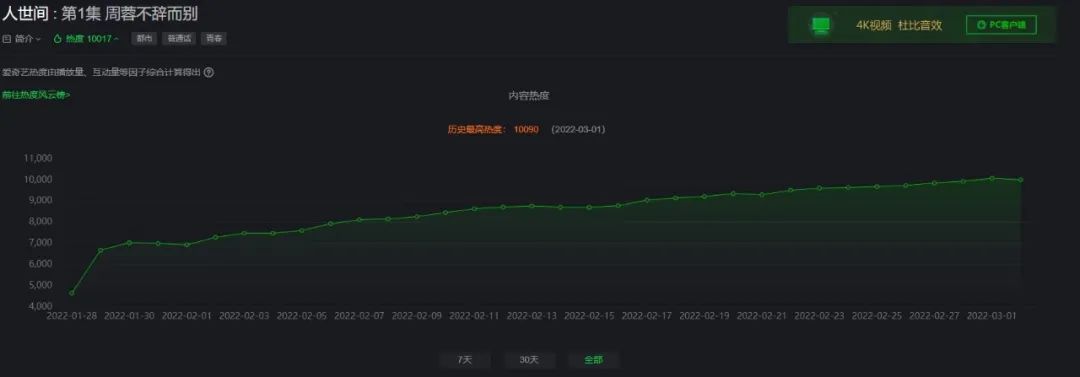Click the 4,000 y-axis label
This screenshot has width=1080, height=377.
click(x=40, y=305)
